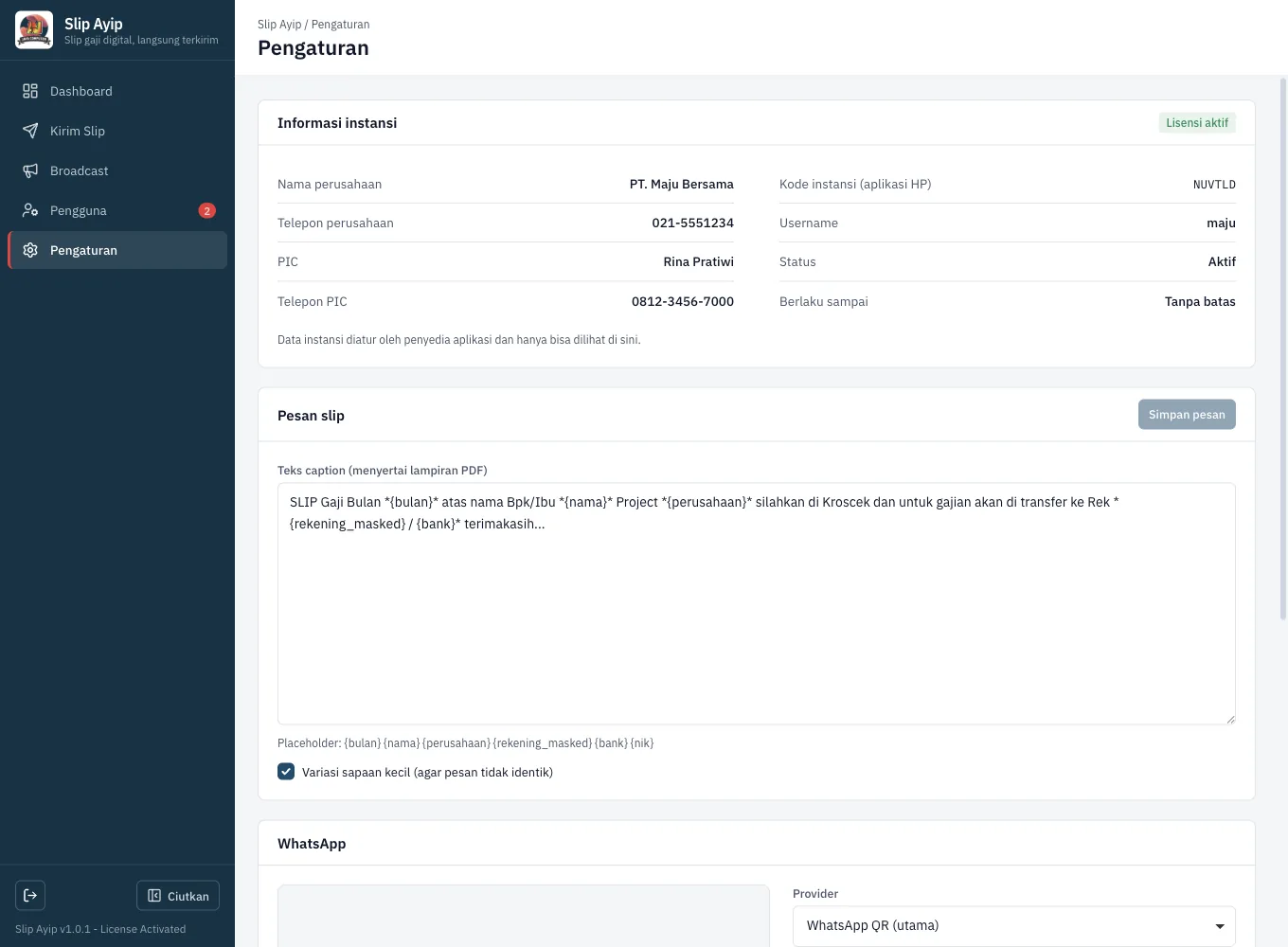Screen dimensions: 1288x947
Task: Open the Broadcast menu item
Action: tap(117, 170)
